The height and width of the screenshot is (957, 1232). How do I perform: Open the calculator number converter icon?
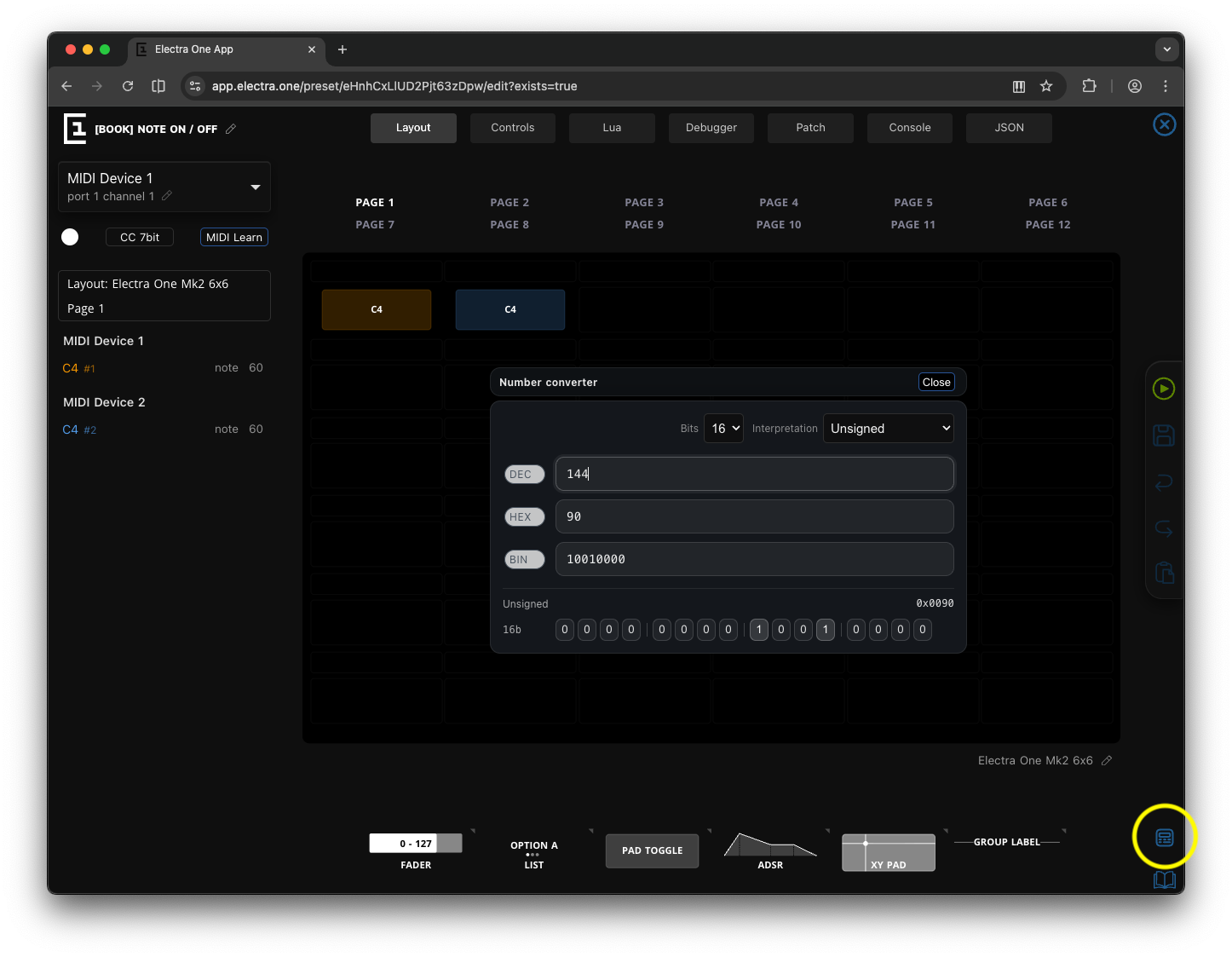click(1165, 837)
